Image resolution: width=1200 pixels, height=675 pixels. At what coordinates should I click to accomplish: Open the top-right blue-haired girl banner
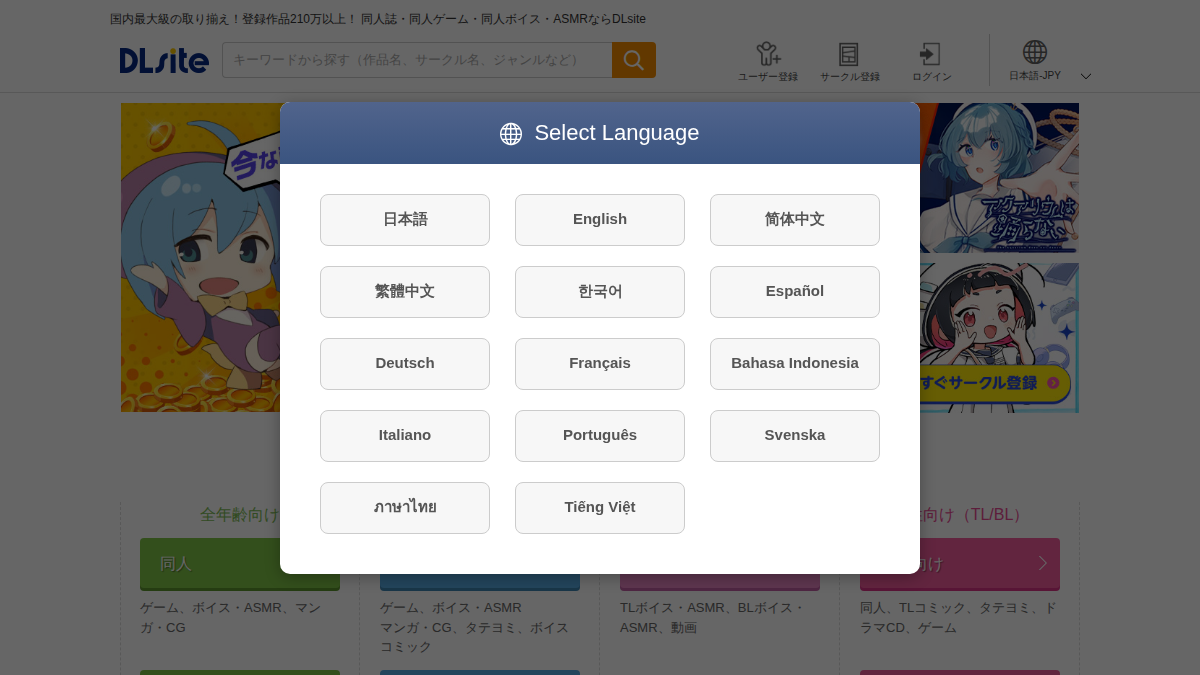[x=999, y=178]
